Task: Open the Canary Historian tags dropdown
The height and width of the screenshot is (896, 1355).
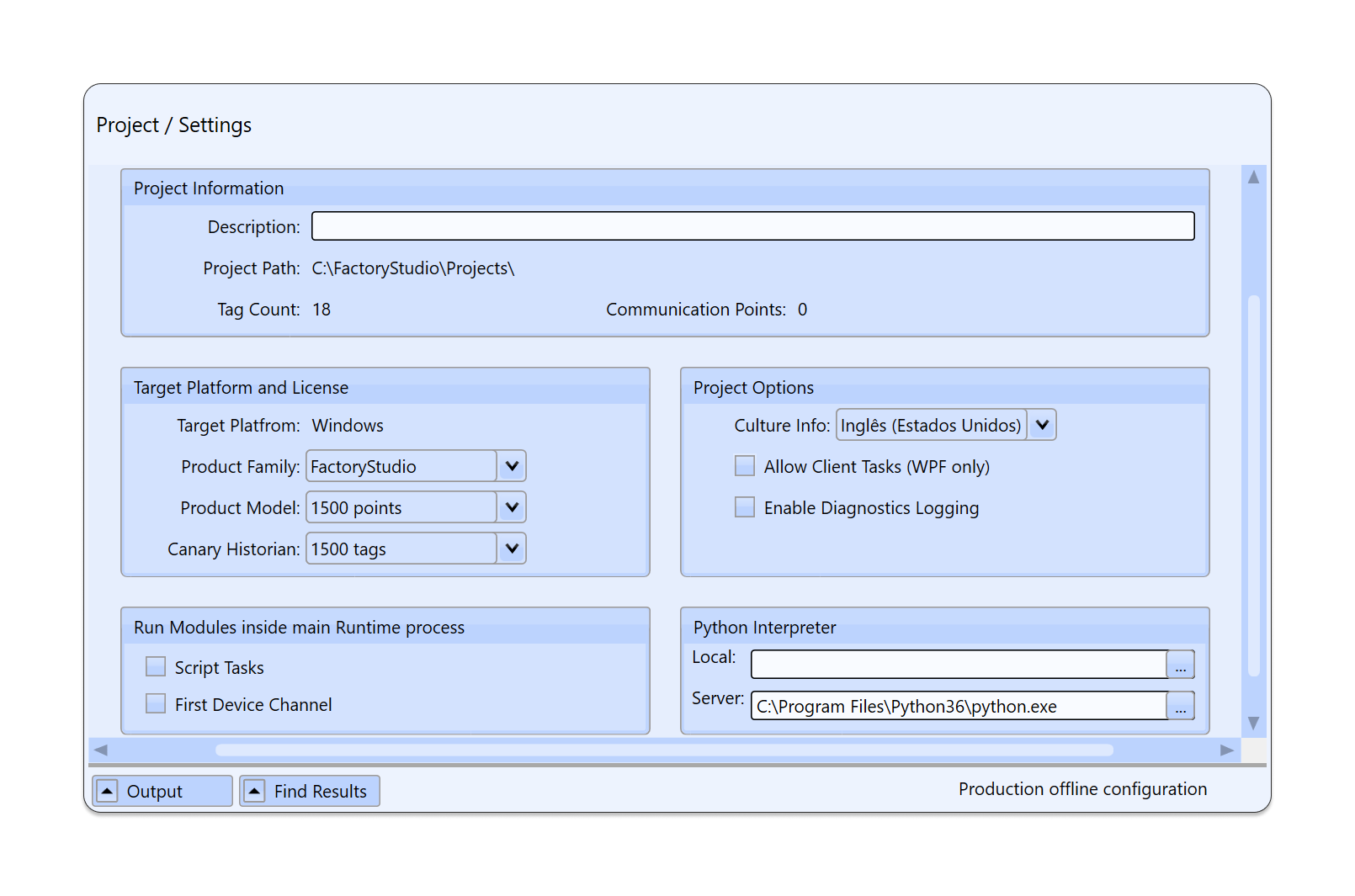Action: [512, 549]
